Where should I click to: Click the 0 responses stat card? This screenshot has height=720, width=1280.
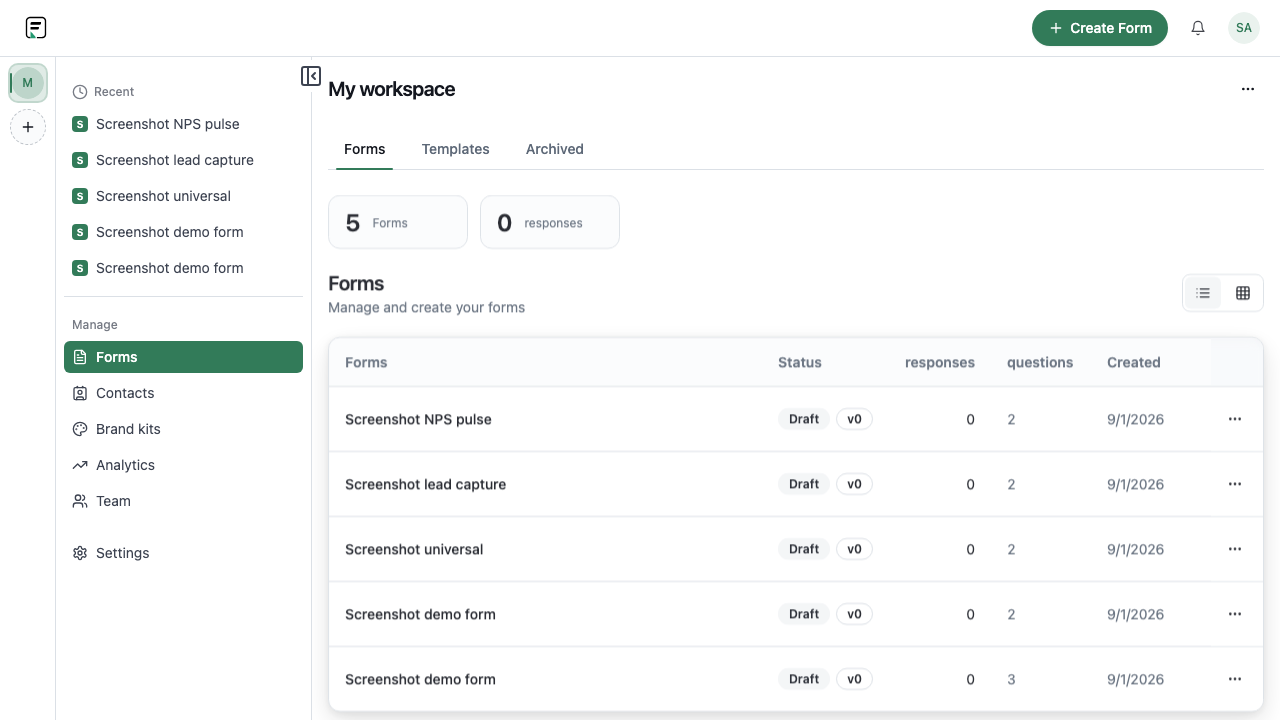pyautogui.click(x=550, y=222)
